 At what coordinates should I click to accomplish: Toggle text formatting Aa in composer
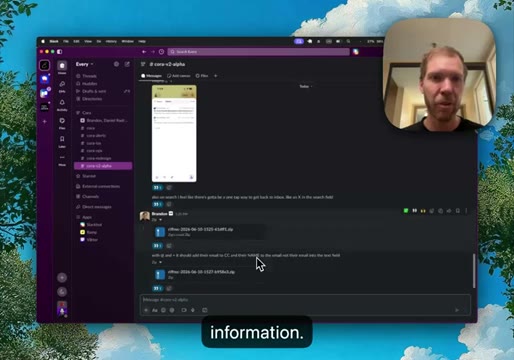[x=155, y=310]
